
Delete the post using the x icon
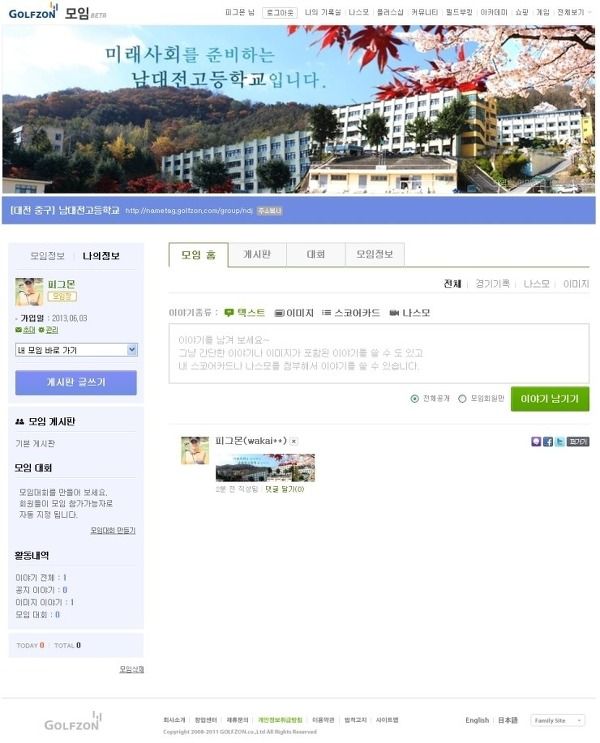pos(294,441)
